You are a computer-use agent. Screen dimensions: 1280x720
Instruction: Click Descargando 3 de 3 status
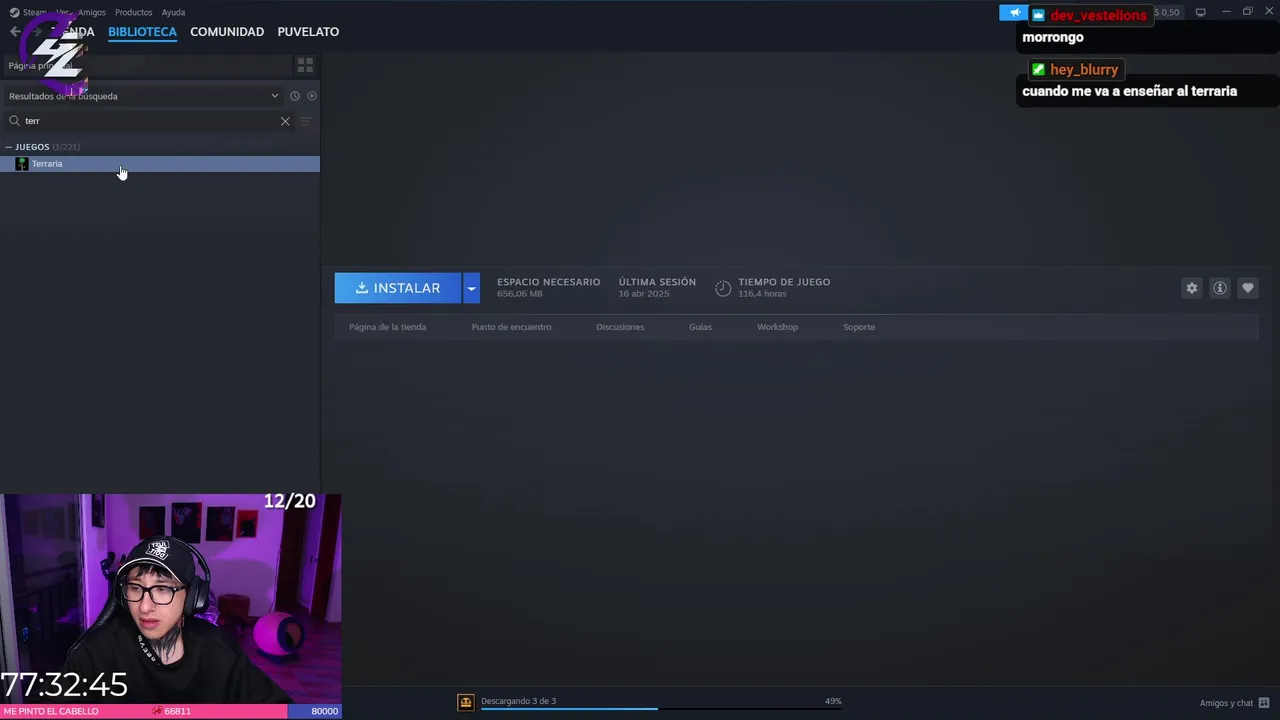pyautogui.click(x=518, y=701)
